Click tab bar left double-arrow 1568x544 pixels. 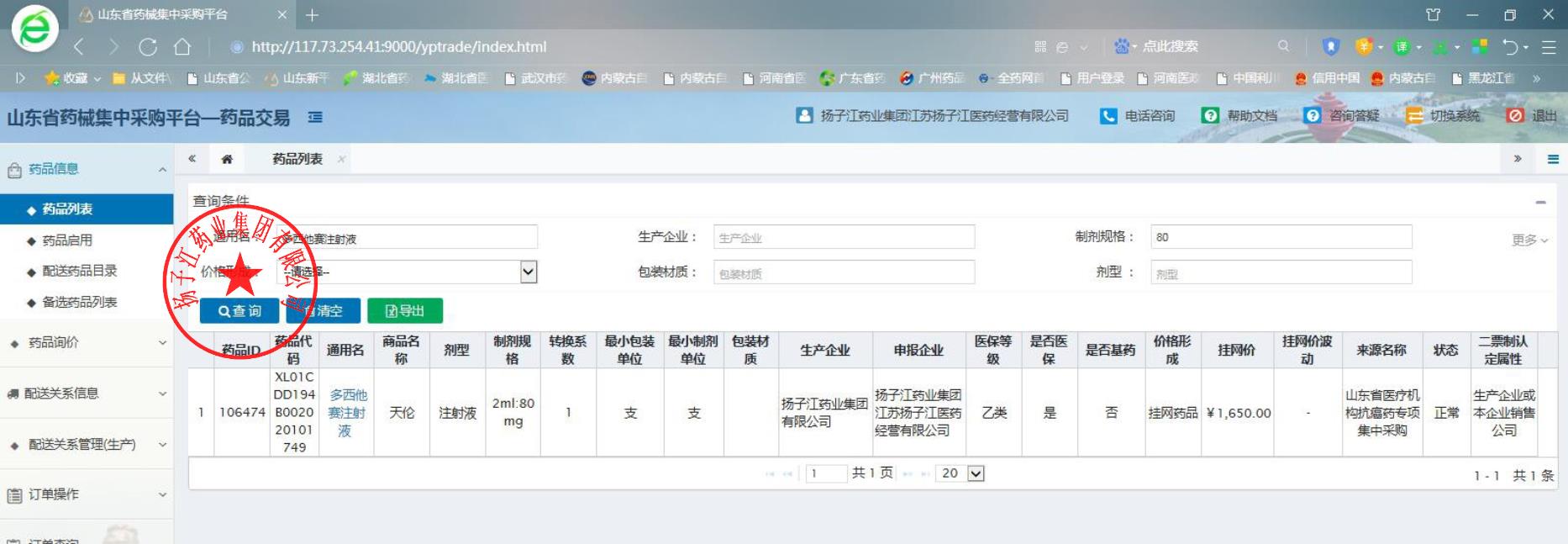192,158
